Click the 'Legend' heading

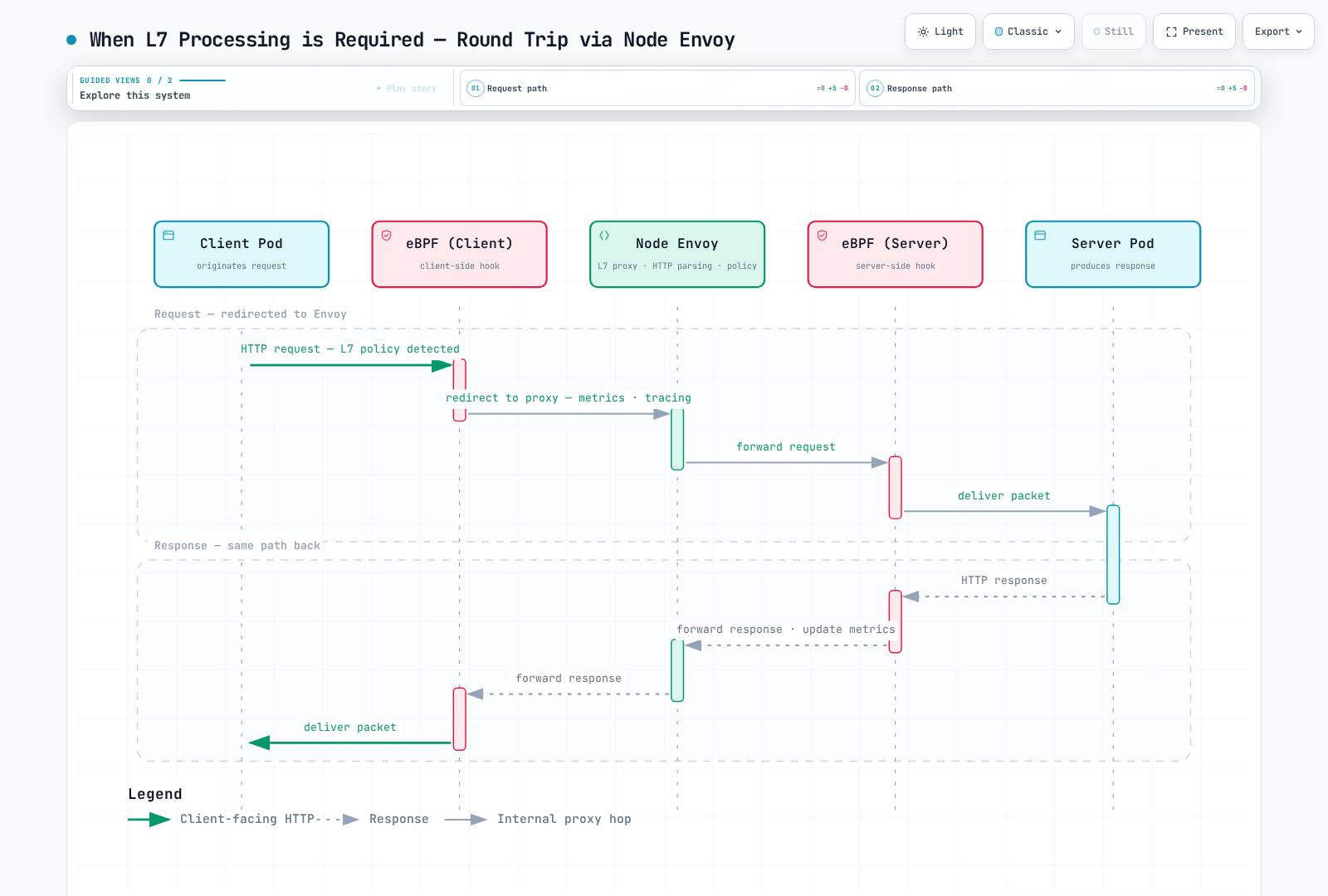[155, 794]
